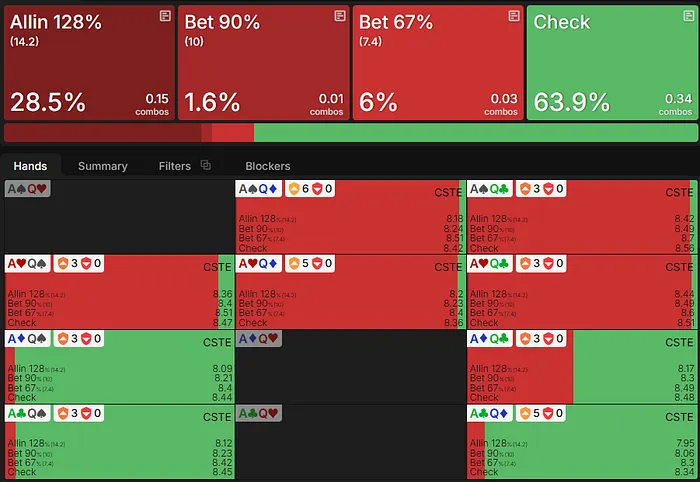Select the Hands tab

tap(30, 166)
